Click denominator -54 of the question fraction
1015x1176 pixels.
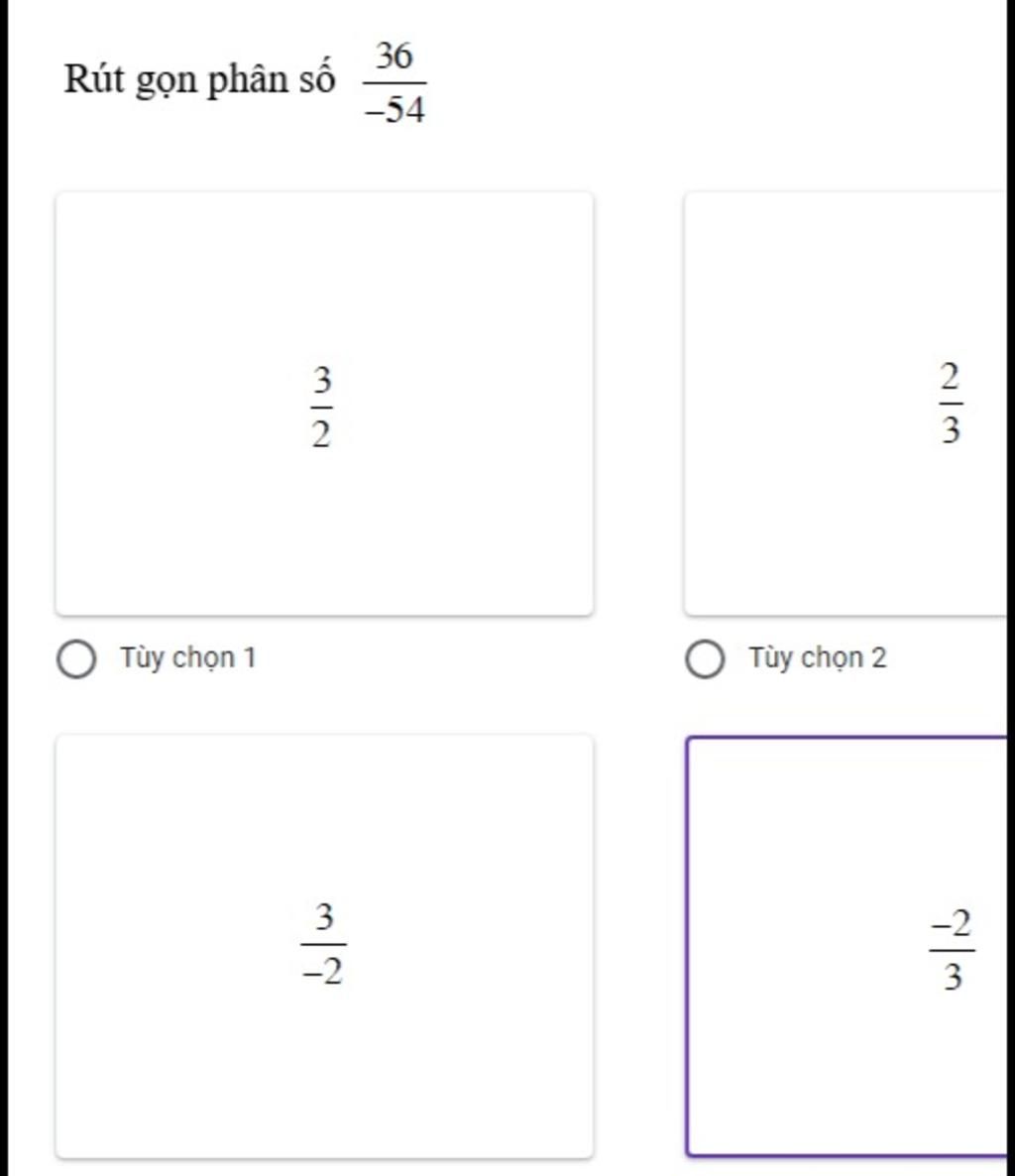[x=395, y=109]
